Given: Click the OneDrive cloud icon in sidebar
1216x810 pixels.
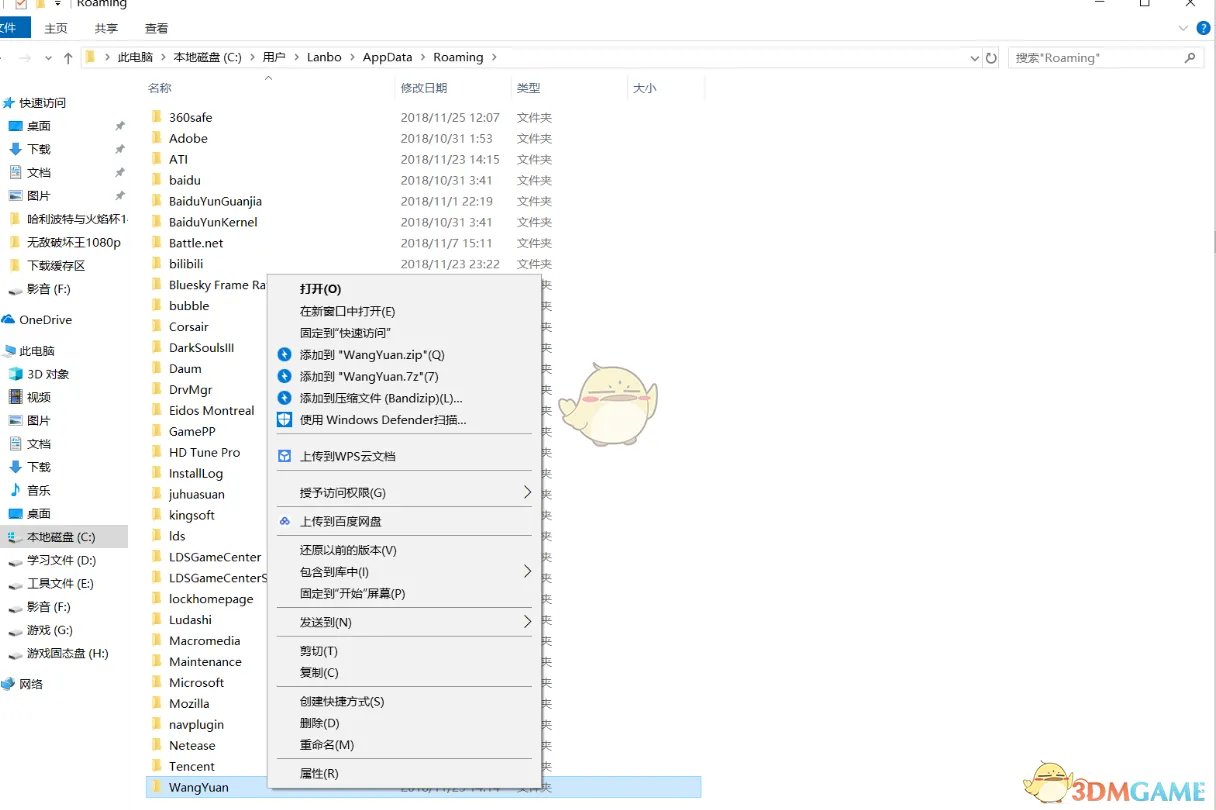Looking at the screenshot, I should [9, 320].
